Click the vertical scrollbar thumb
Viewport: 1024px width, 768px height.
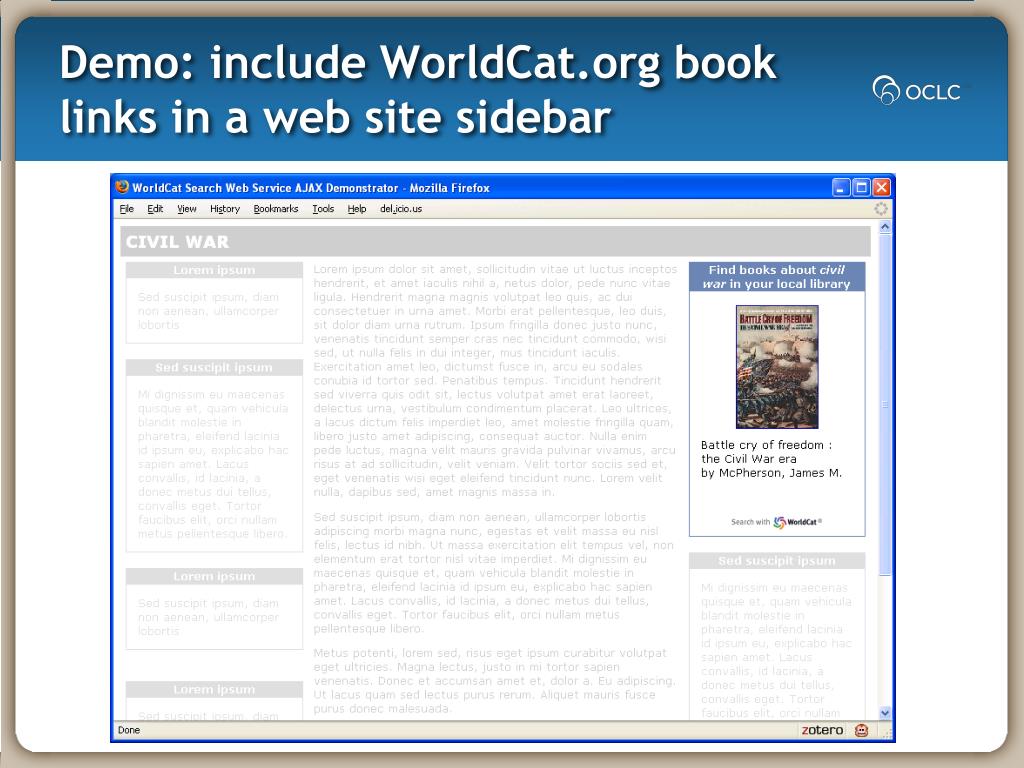pos(885,405)
